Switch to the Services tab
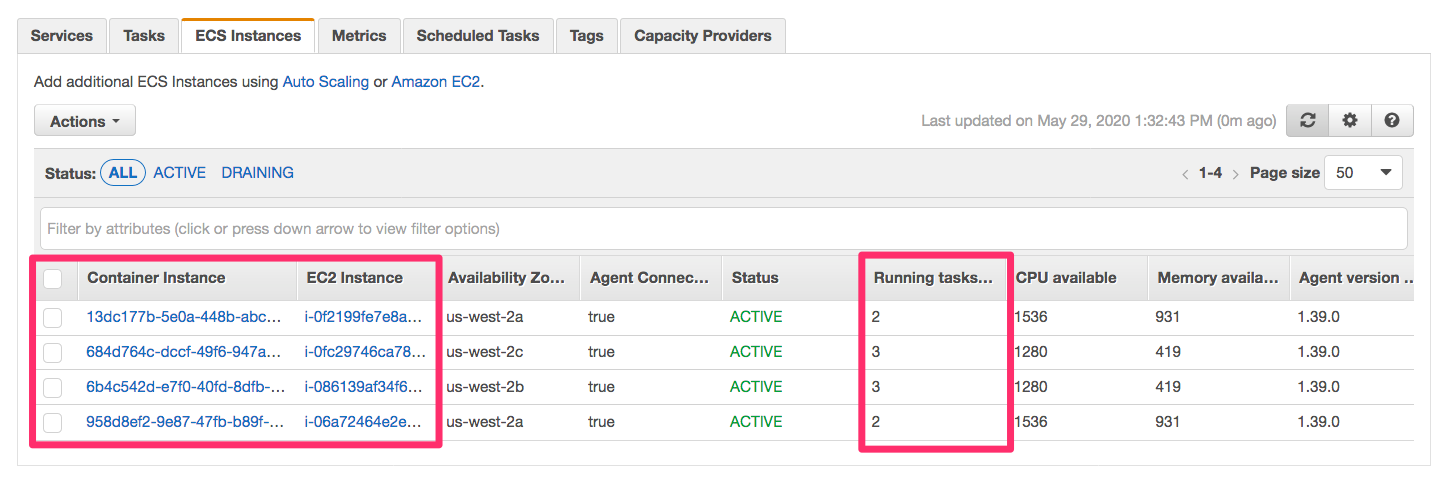Screen dimensions: 1448x500 click(x=62, y=36)
